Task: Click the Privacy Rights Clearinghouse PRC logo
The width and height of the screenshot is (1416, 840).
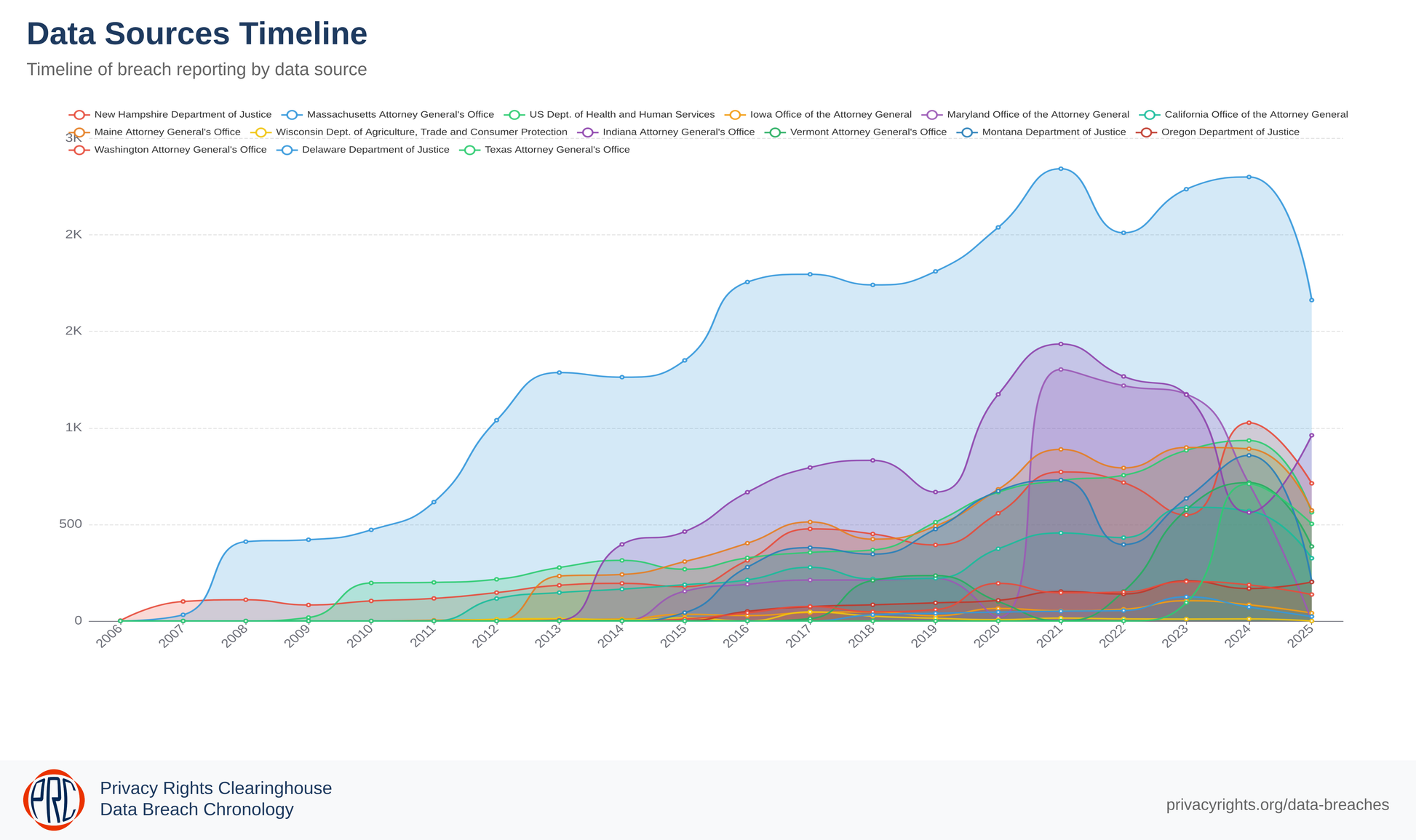Action: tap(54, 799)
